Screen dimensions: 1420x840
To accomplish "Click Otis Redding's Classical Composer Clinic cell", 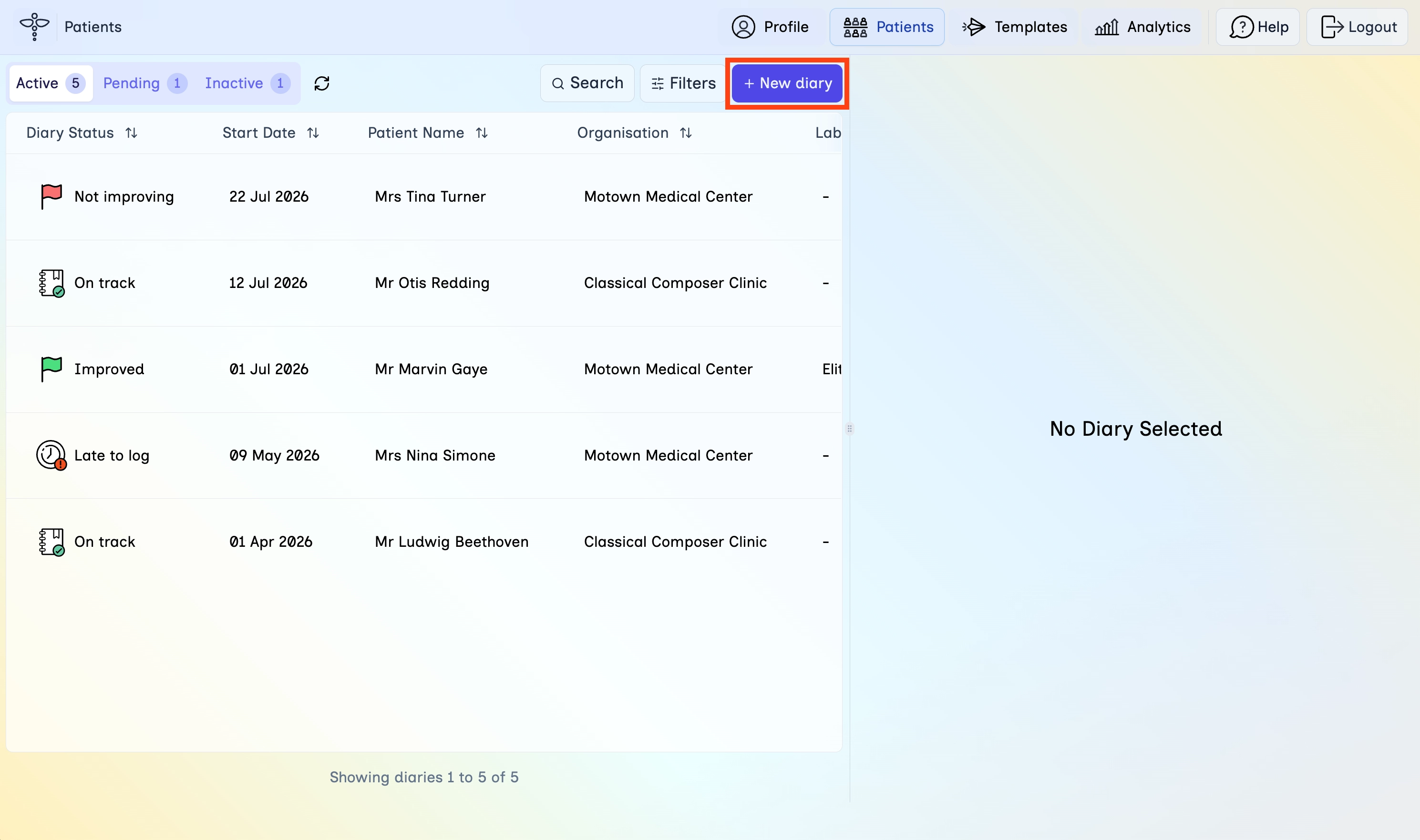I will pos(676,283).
